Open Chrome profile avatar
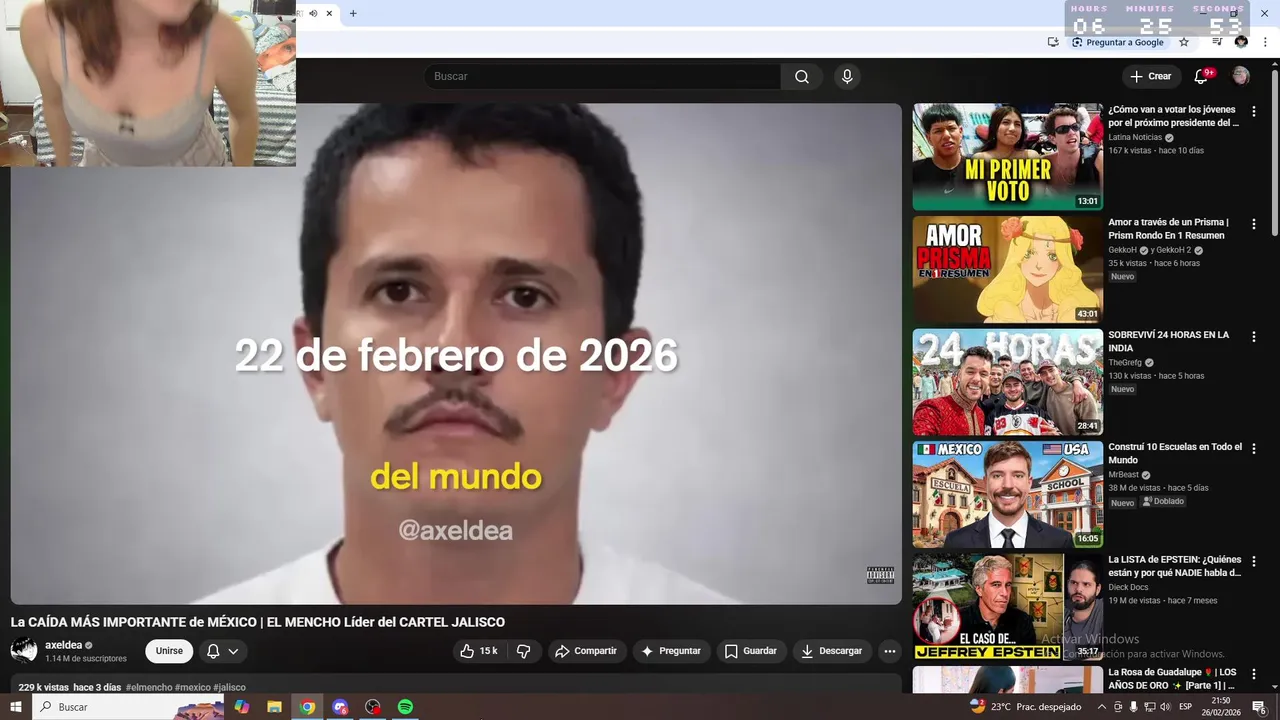This screenshot has height=720, width=1280. click(1241, 42)
